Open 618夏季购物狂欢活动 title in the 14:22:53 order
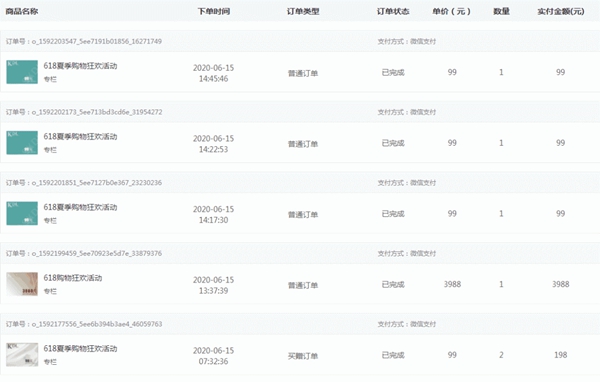 pos(80,137)
